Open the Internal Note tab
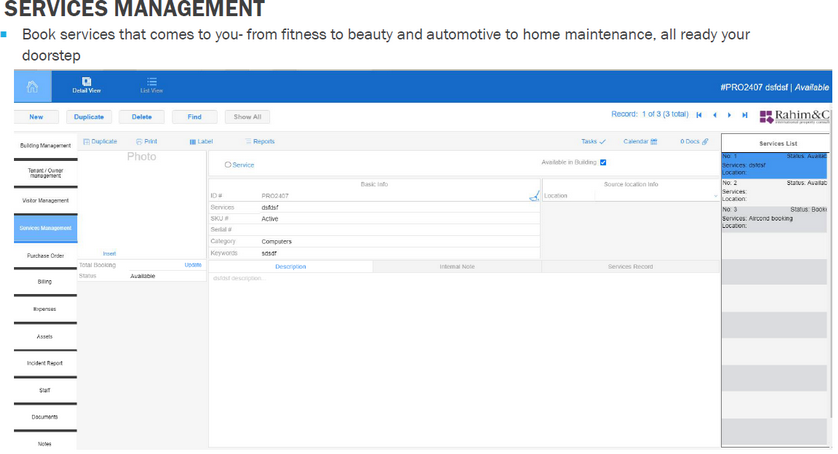 [x=457, y=267]
